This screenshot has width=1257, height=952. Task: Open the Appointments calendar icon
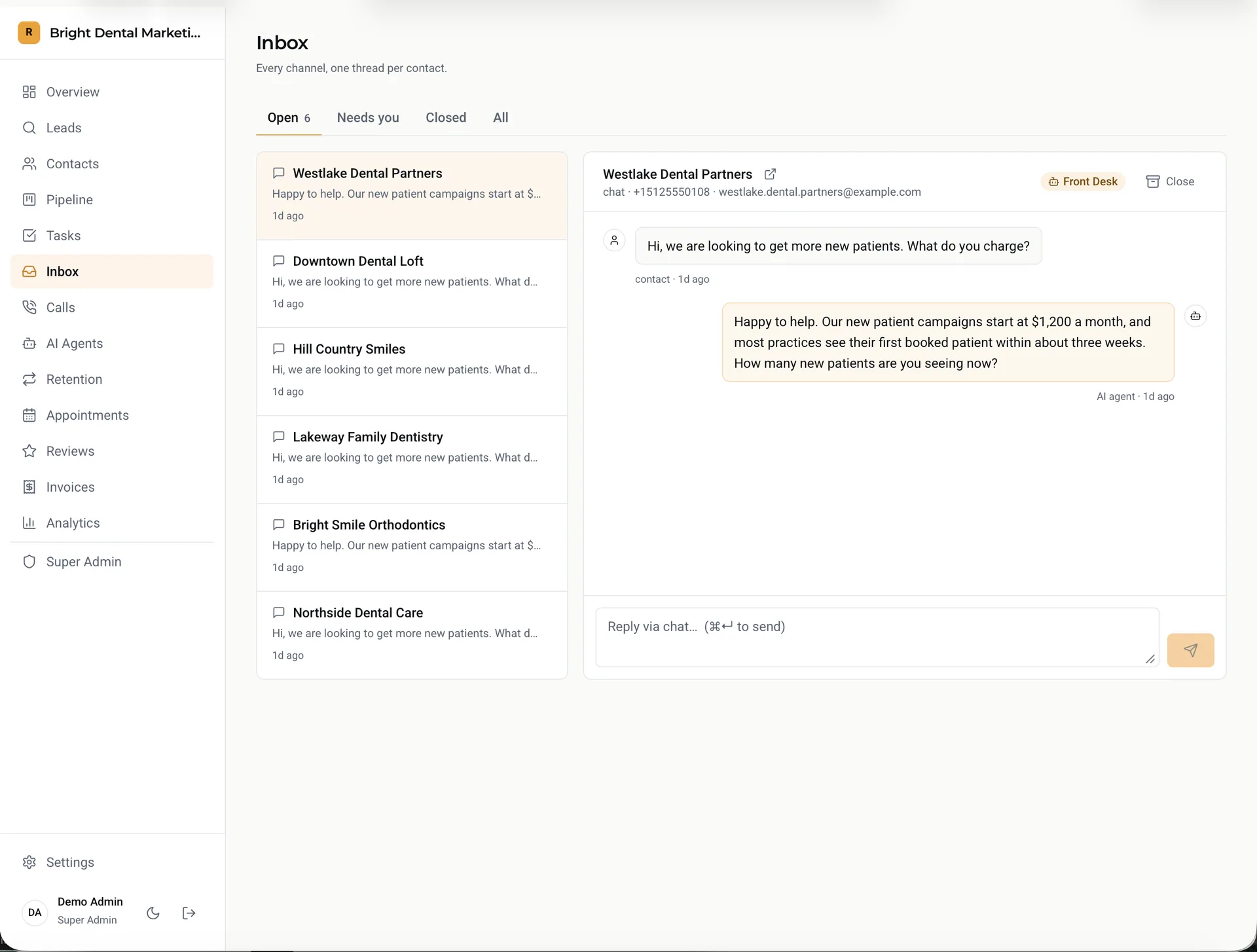point(29,415)
